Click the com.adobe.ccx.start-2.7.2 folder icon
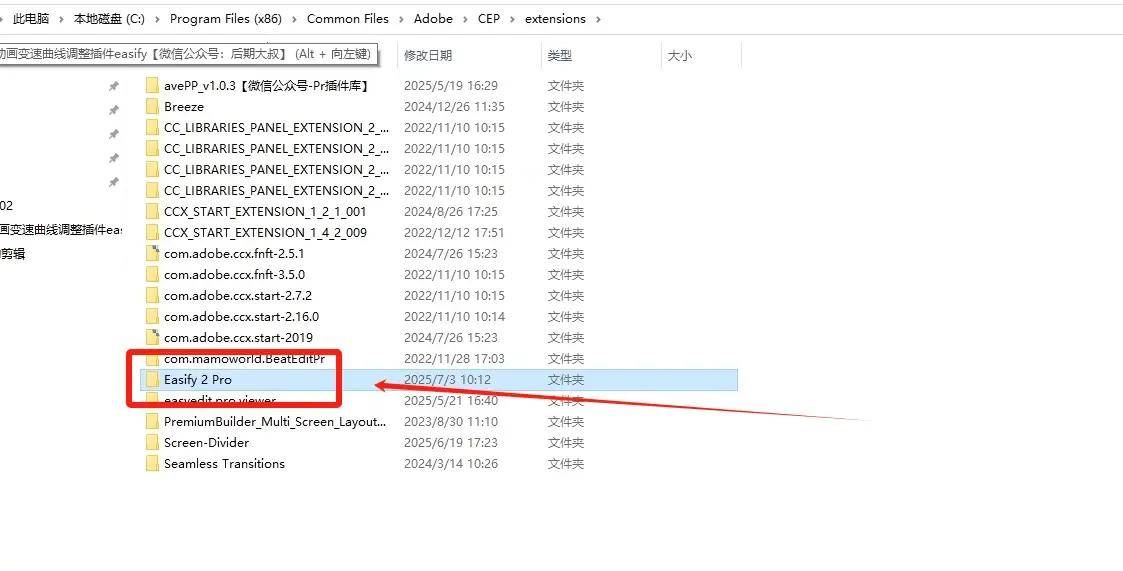The image size is (1123, 571). [152, 295]
